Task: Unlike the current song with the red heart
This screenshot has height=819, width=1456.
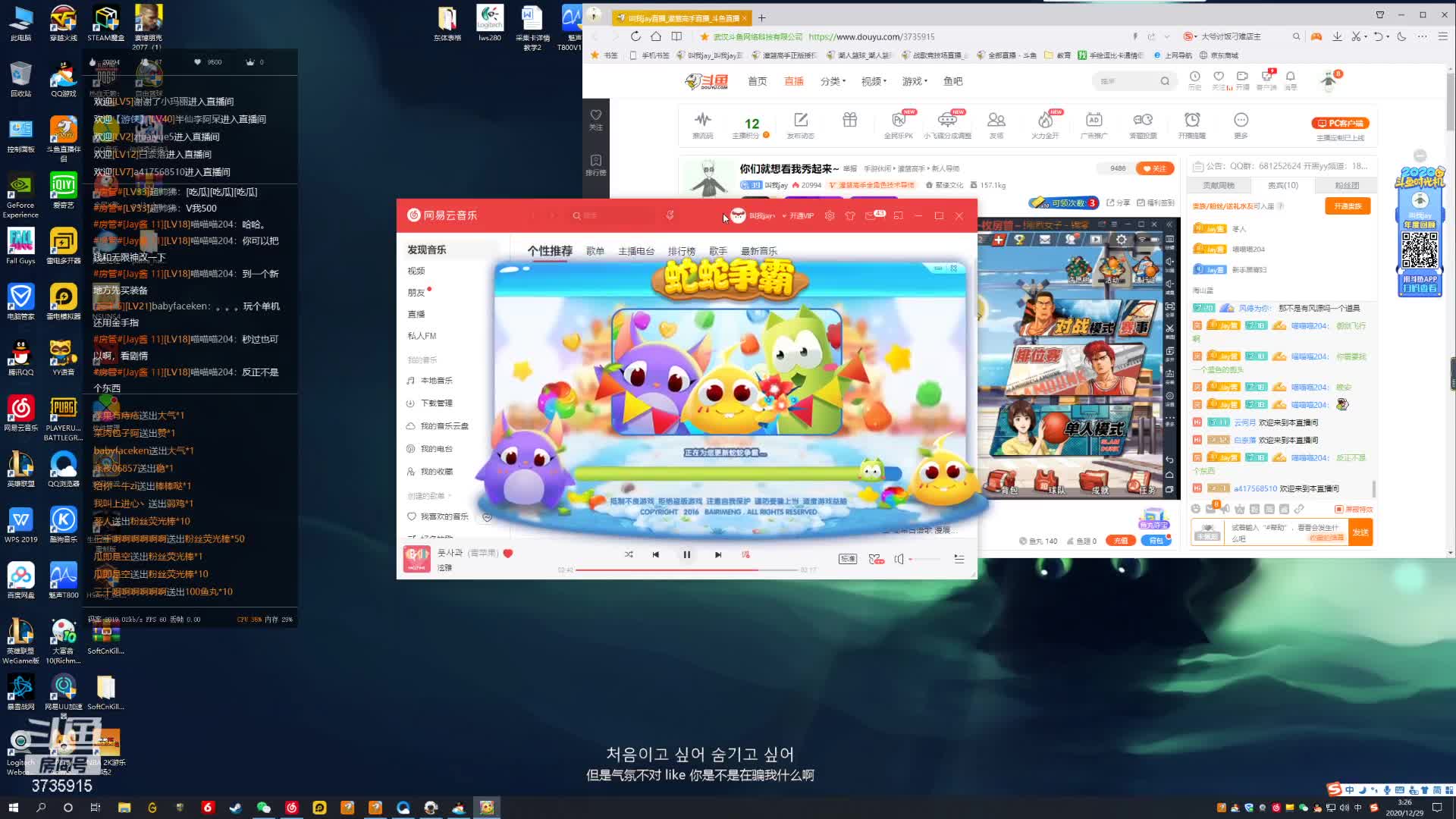Action: pos(508,553)
